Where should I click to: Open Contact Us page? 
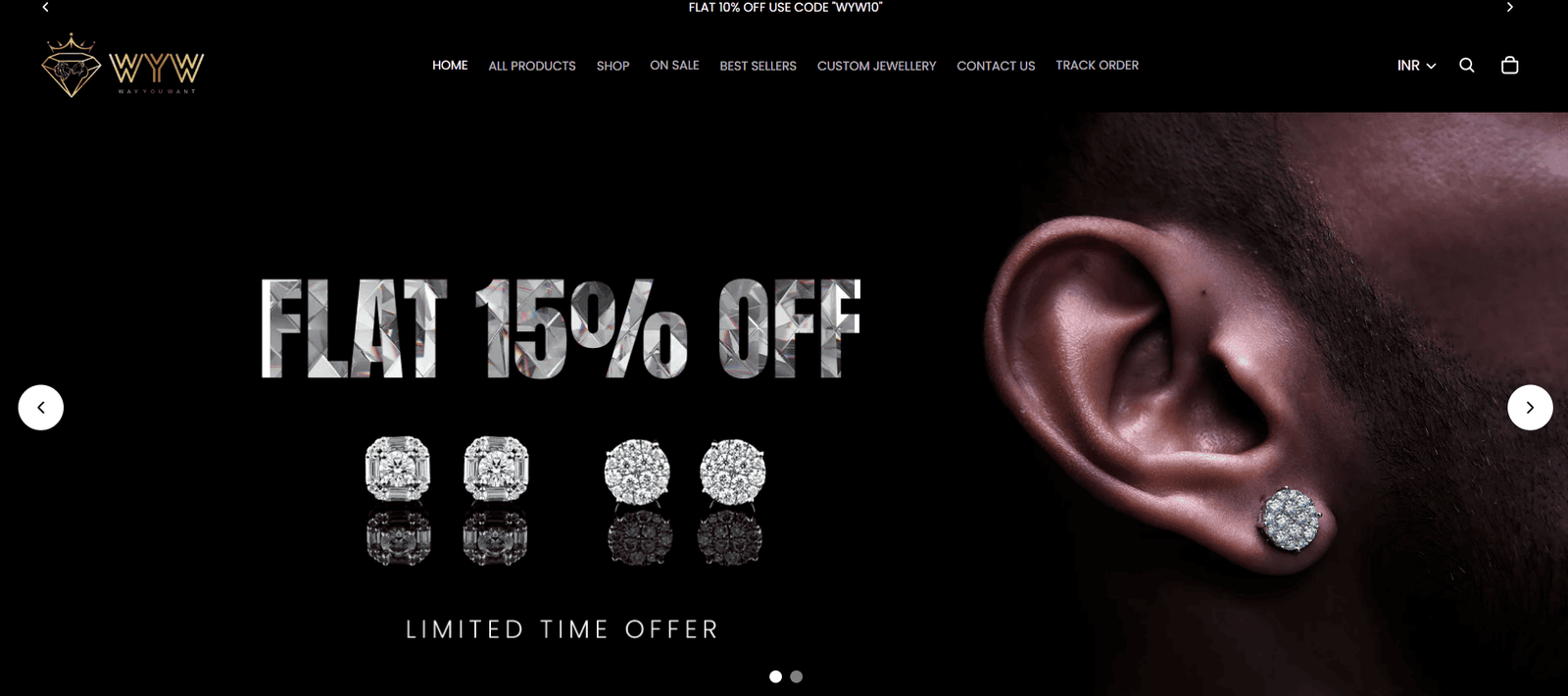point(996,66)
